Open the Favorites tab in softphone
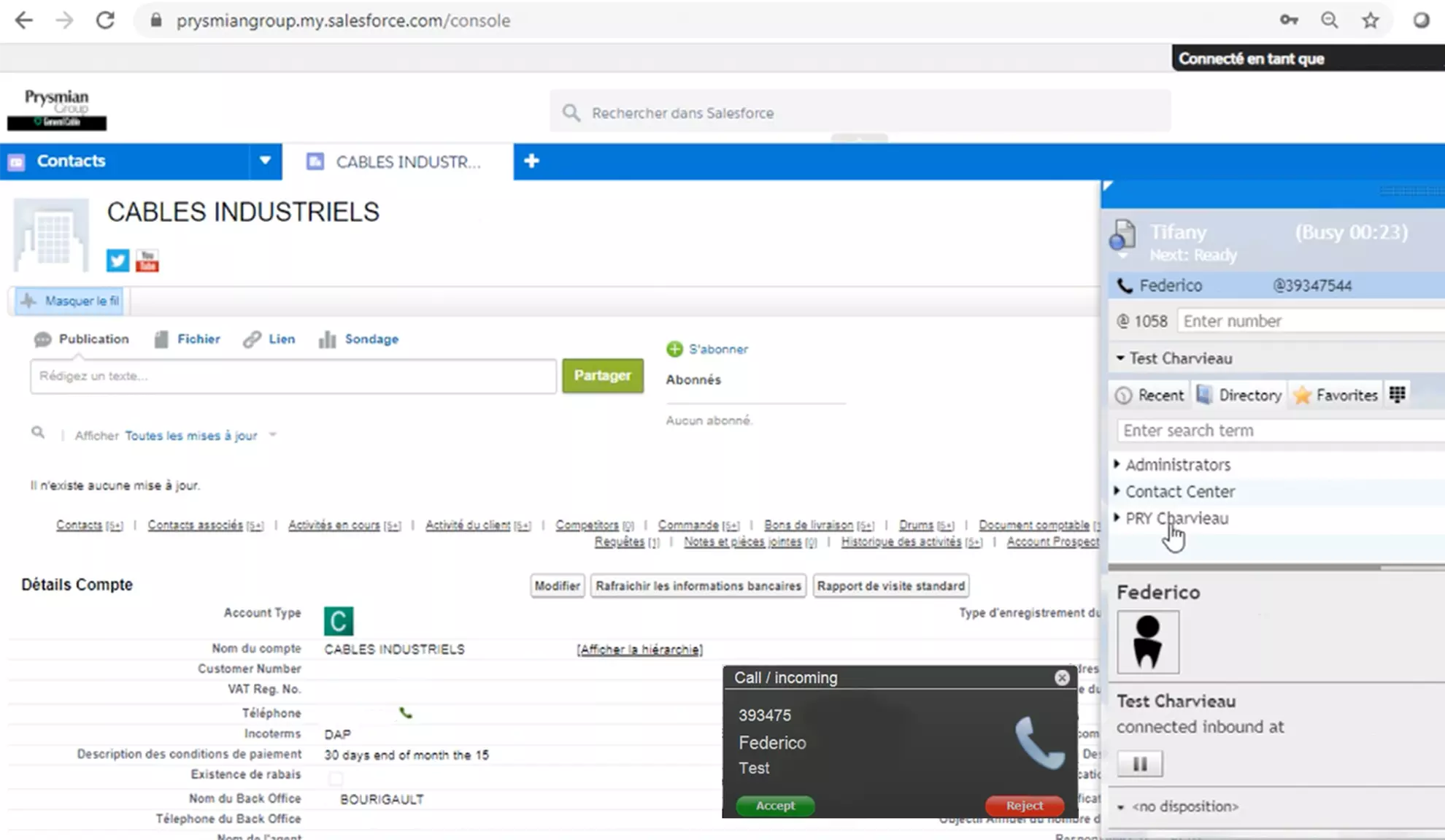 tap(1336, 395)
